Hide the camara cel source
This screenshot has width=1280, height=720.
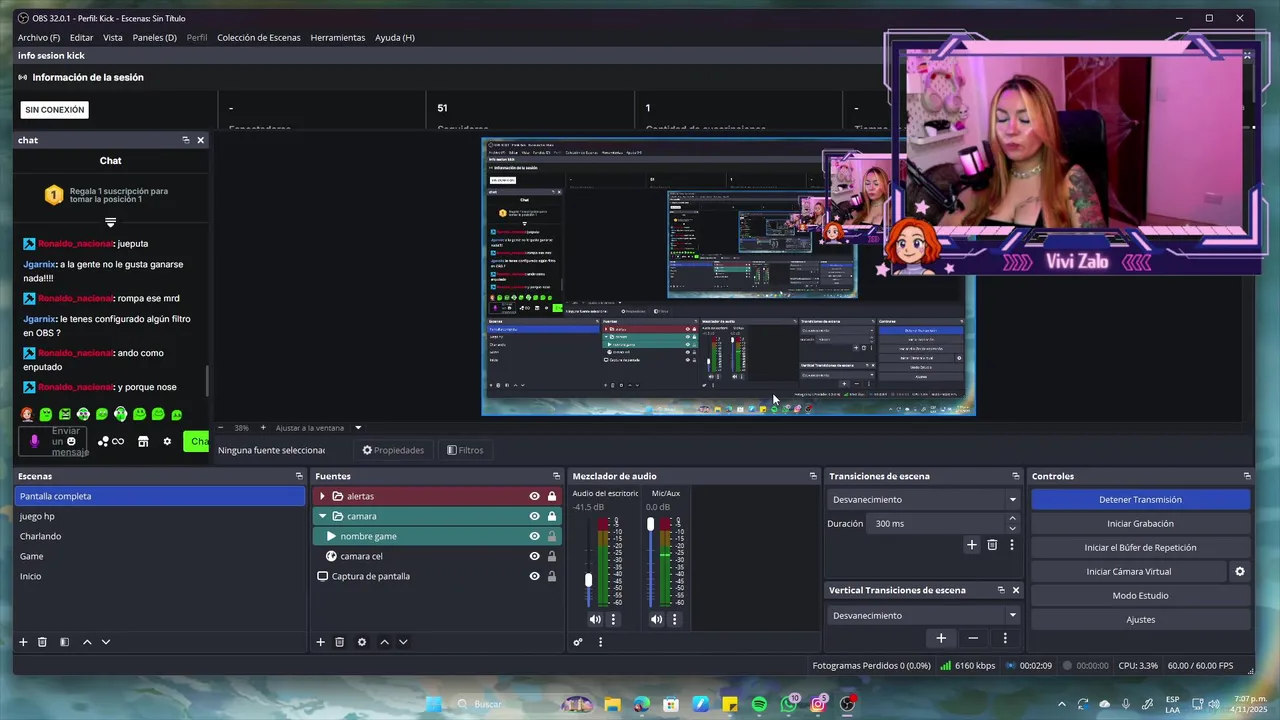point(534,556)
